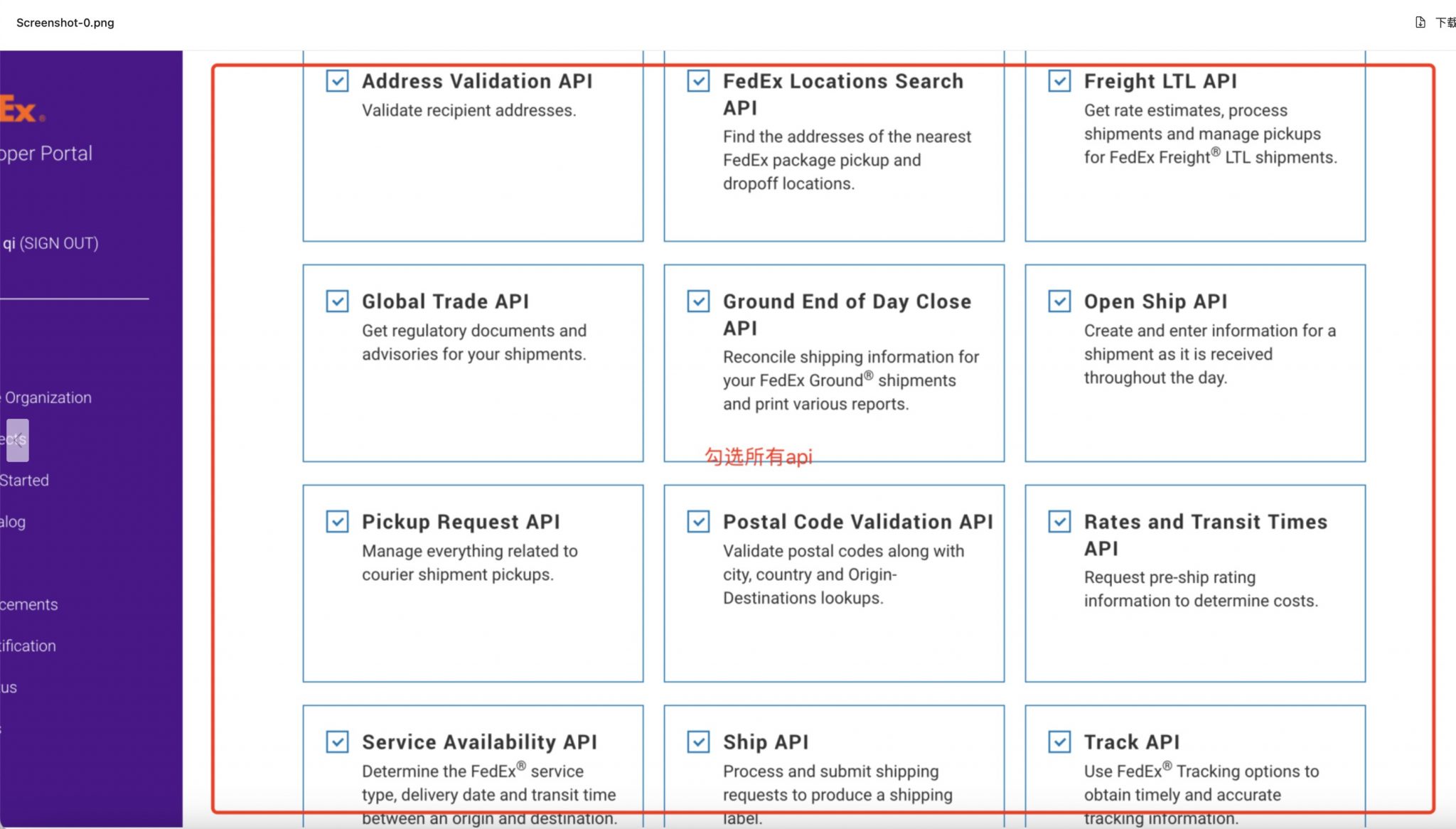Open the Organization sidebar menu item
Screen dimensions: 1456x829
coord(47,397)
